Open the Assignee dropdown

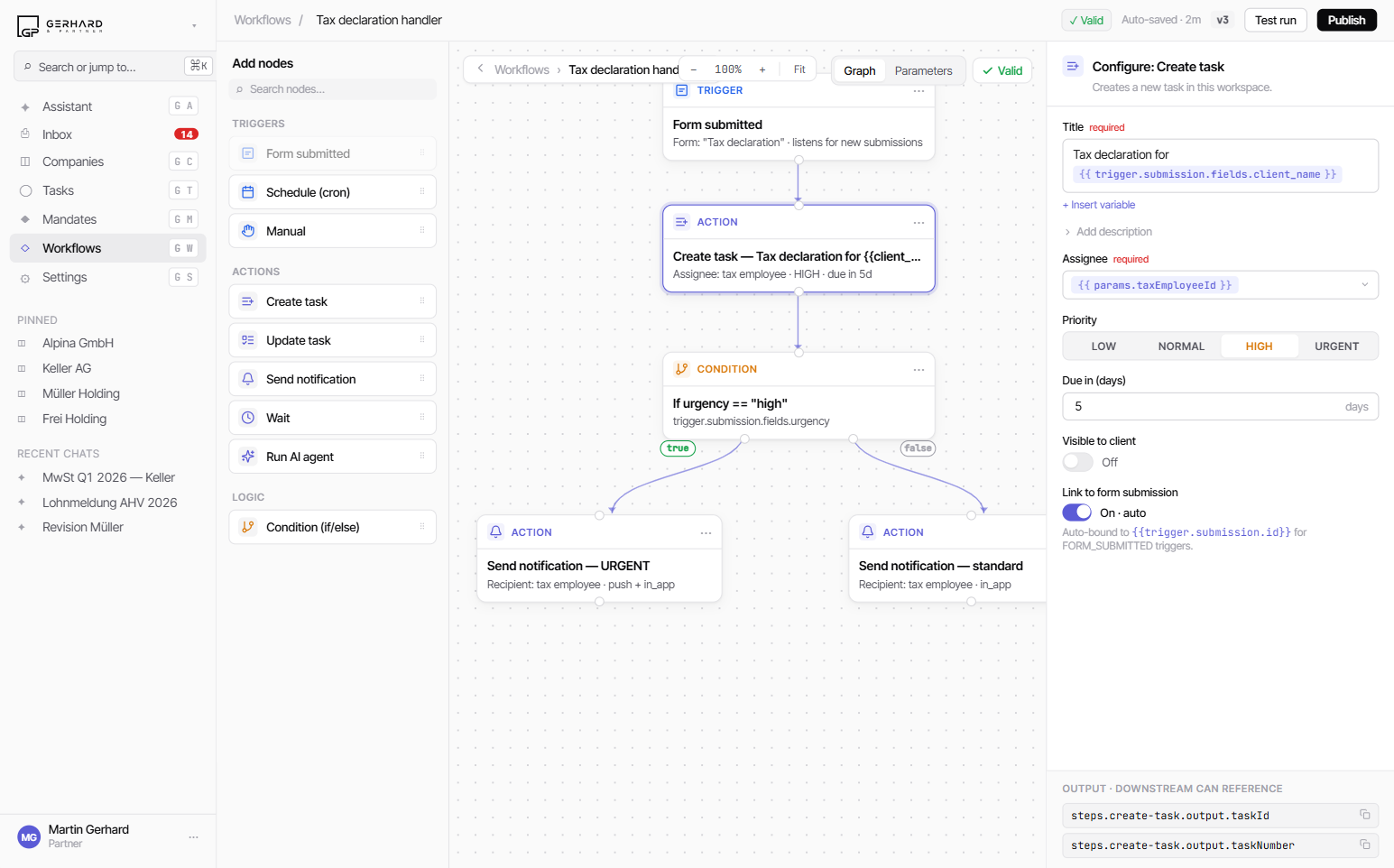tap(1220, 285)
